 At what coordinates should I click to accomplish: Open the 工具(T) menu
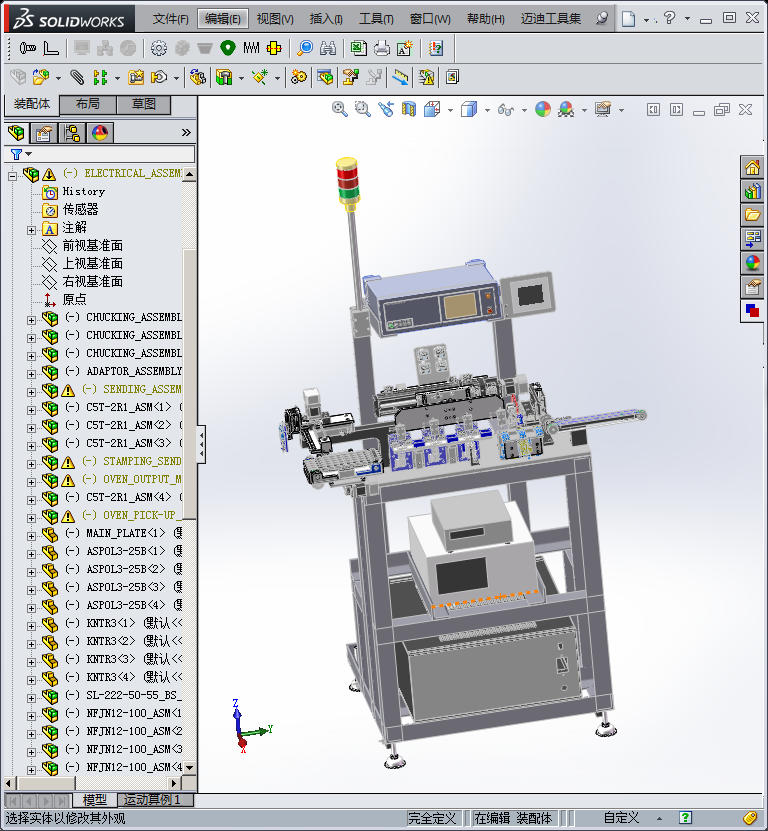pos(376,19)
